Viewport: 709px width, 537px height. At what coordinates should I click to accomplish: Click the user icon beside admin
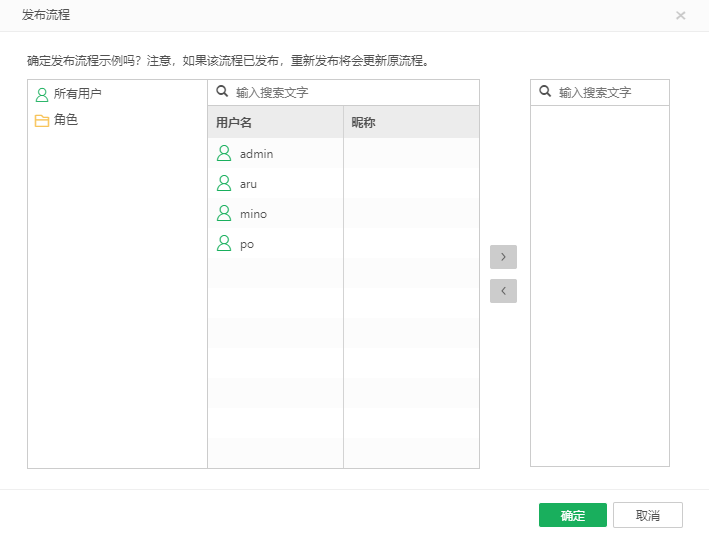coord(224,154)
